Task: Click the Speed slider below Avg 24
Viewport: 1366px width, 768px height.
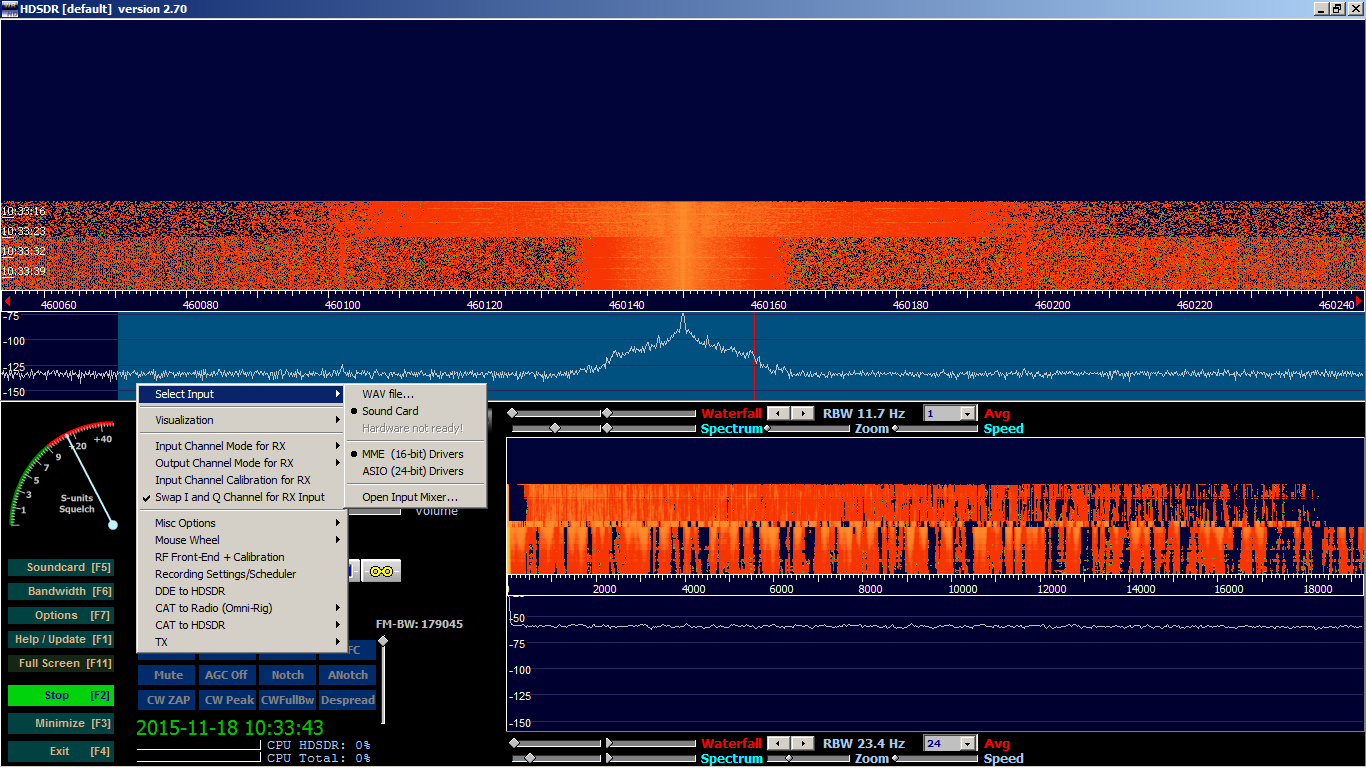Action: click(x=935, y=758)
